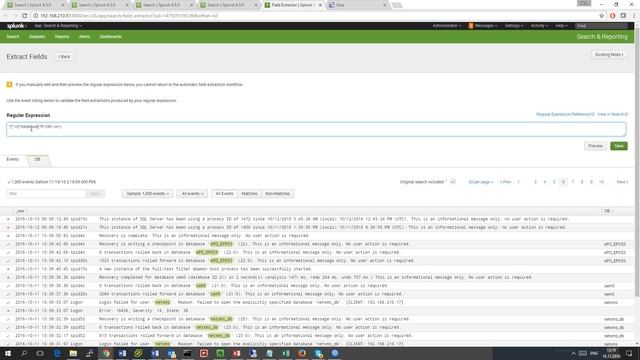Screen dimensions: 640x360
Task: Apply the event filter button
Action: point(96,193)
